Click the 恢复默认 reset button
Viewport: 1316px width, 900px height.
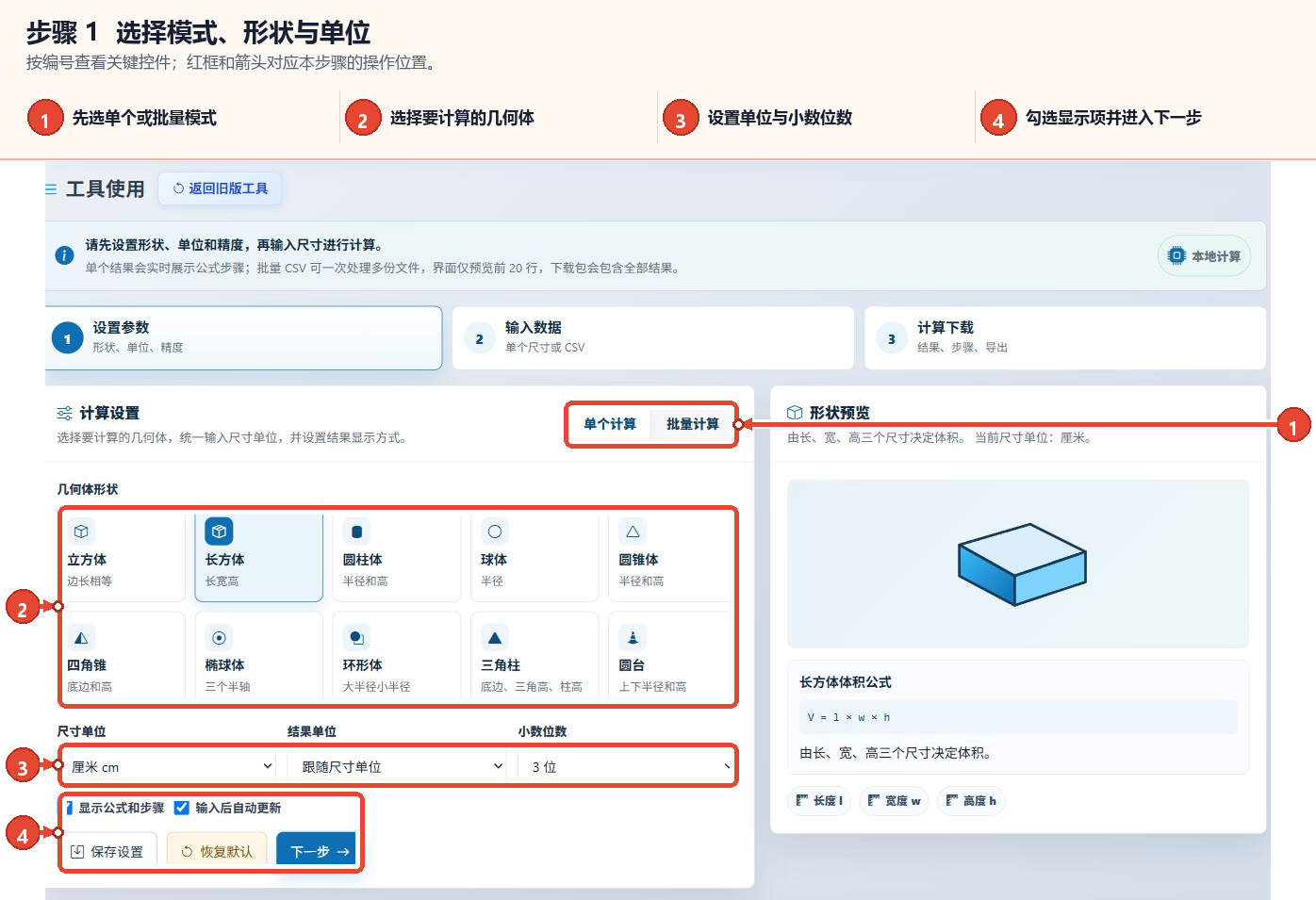217,851
